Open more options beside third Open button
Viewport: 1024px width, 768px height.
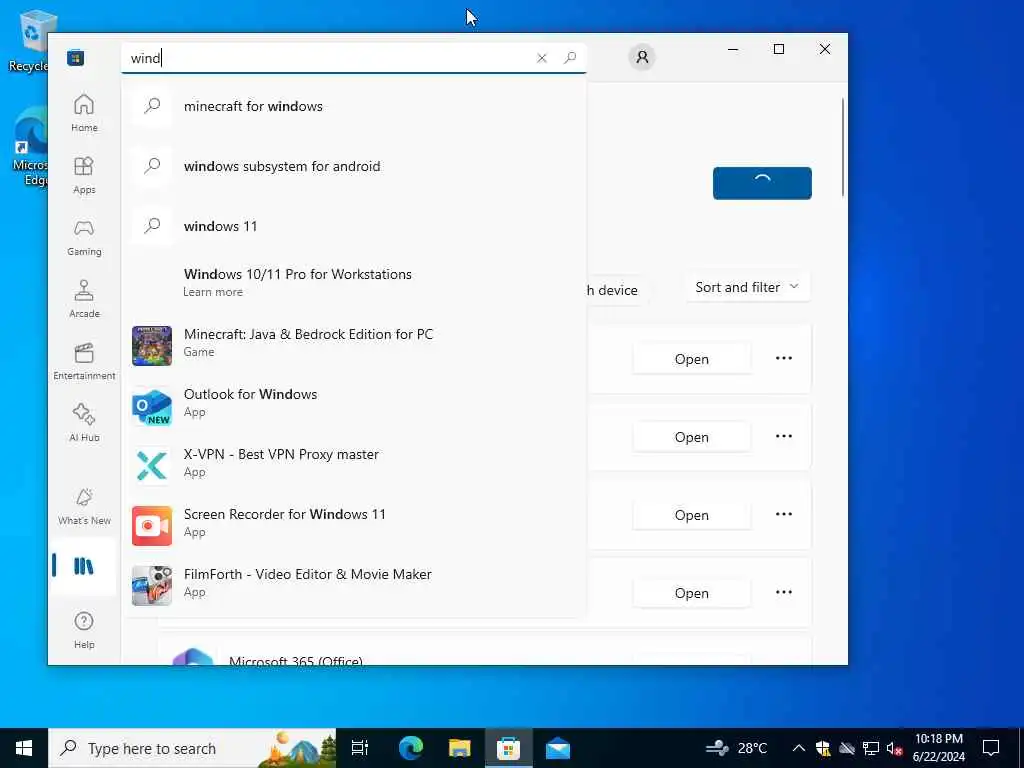[x=784, y=515]
